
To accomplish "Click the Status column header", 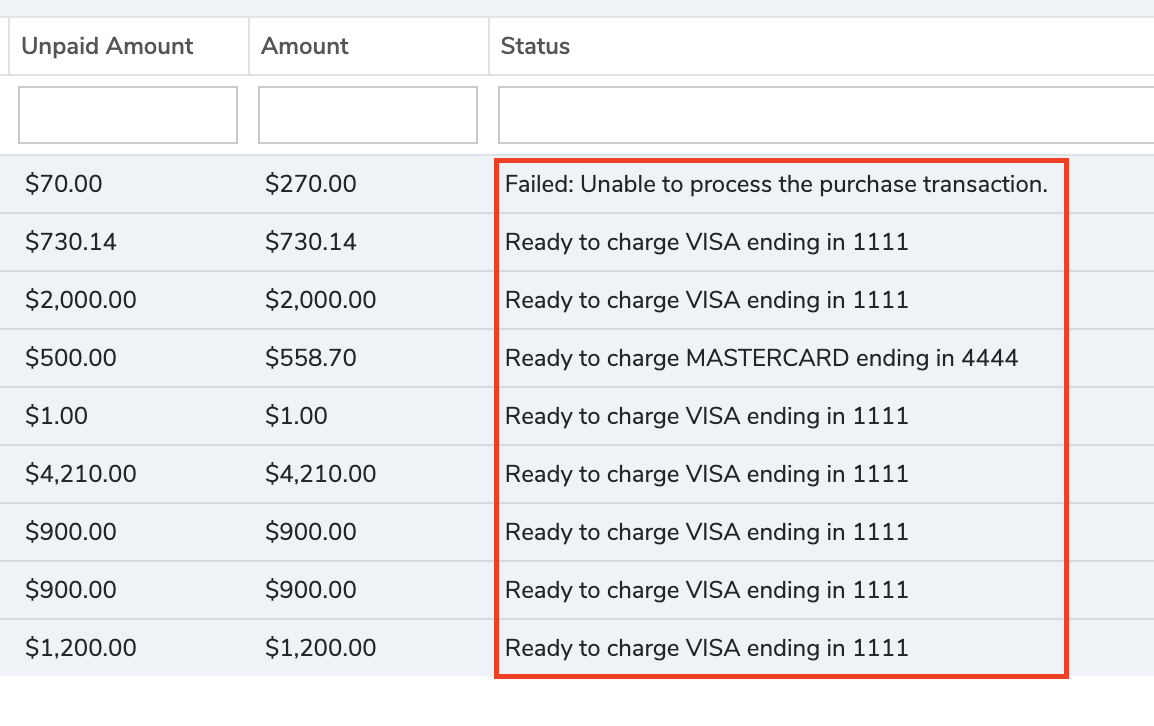I will 535,46.
